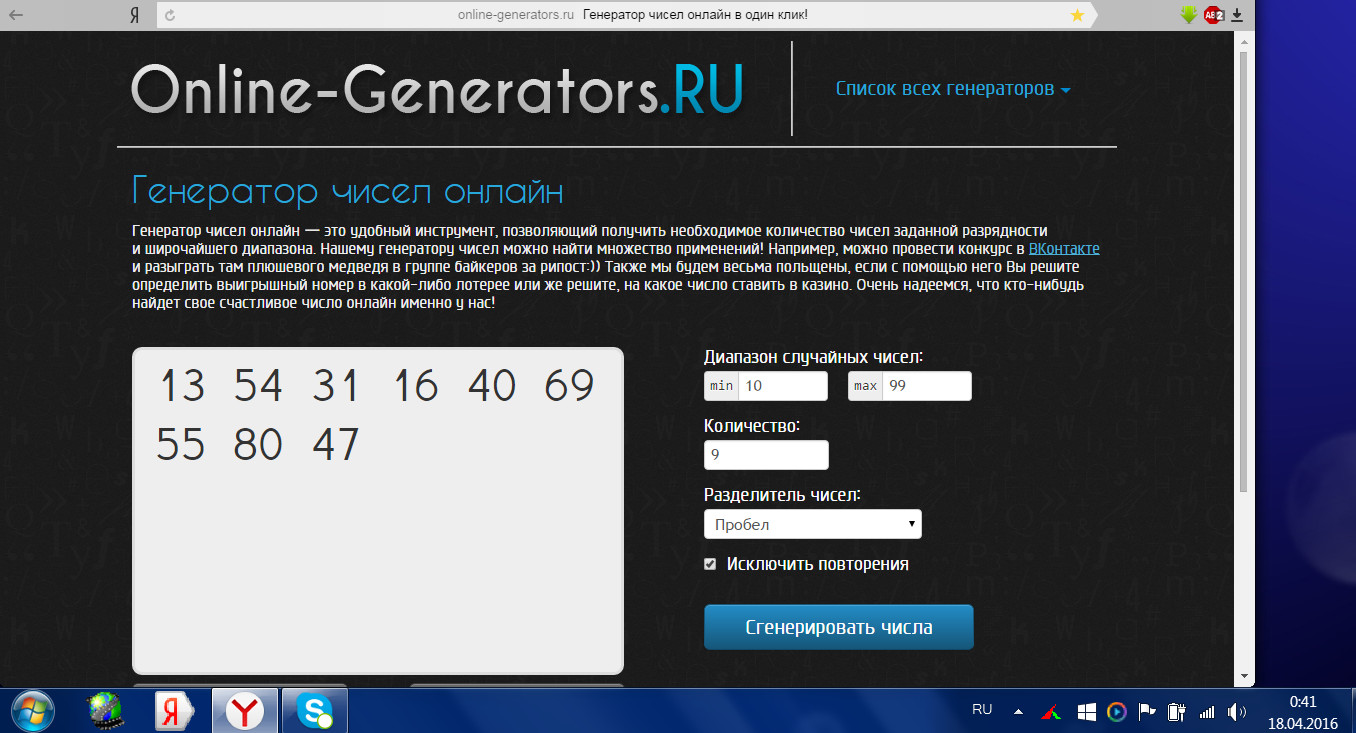Image resolution: width=1356 pixels, height=733 pixels.
Task: Toggle 'Исключить повторения' checkbox
Action: (x=710, y=564)
